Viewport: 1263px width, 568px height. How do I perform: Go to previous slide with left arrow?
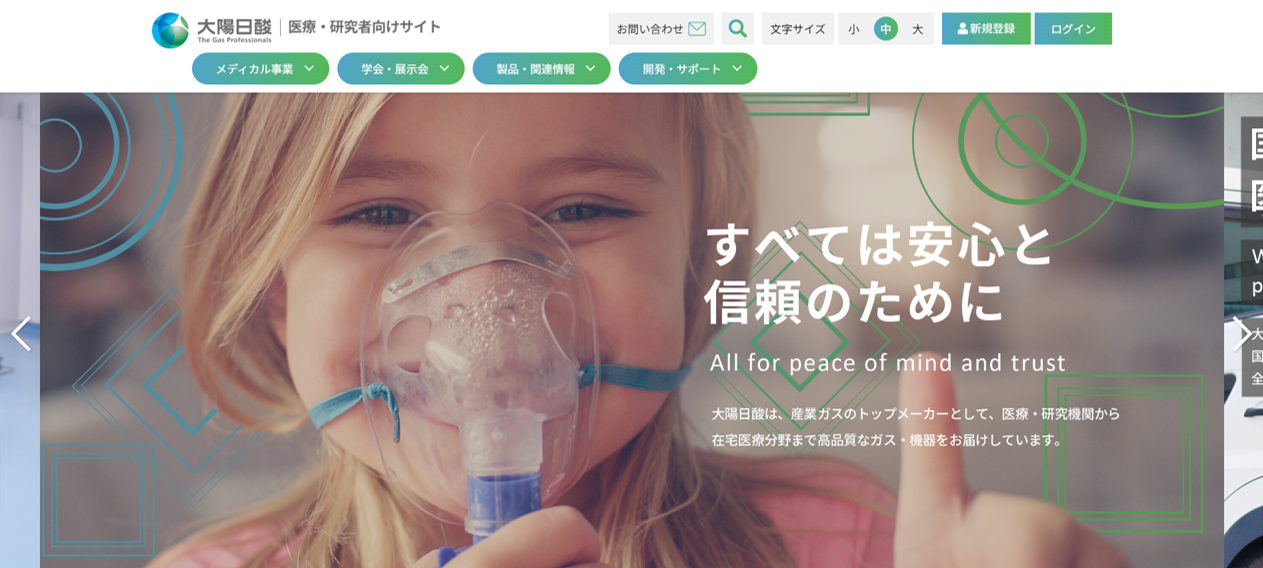click(x=20, y=334)
